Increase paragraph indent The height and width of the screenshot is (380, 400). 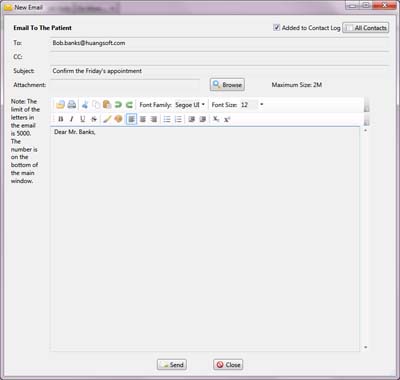point(203,119)
